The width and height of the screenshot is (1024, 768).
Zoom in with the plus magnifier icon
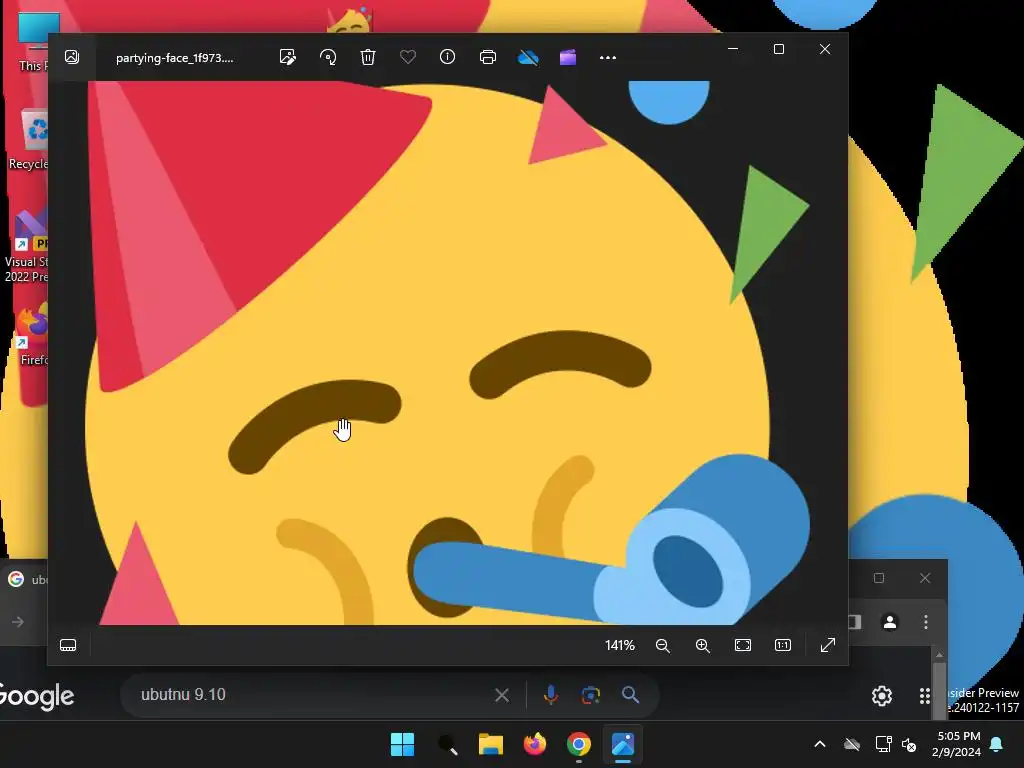(703, 645)
